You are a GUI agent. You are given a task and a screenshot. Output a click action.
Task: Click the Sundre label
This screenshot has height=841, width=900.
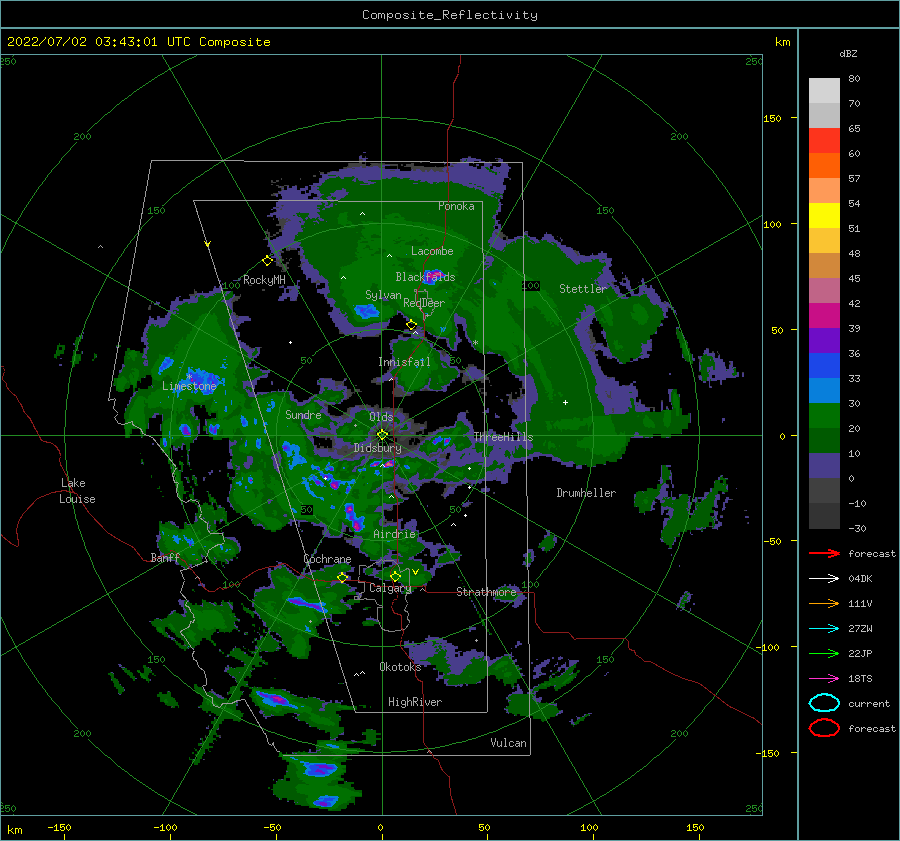coord(303,414)
